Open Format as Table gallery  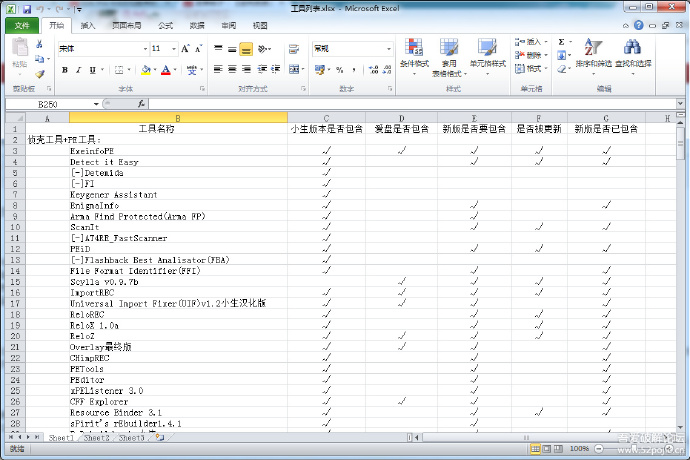(449, 57)
